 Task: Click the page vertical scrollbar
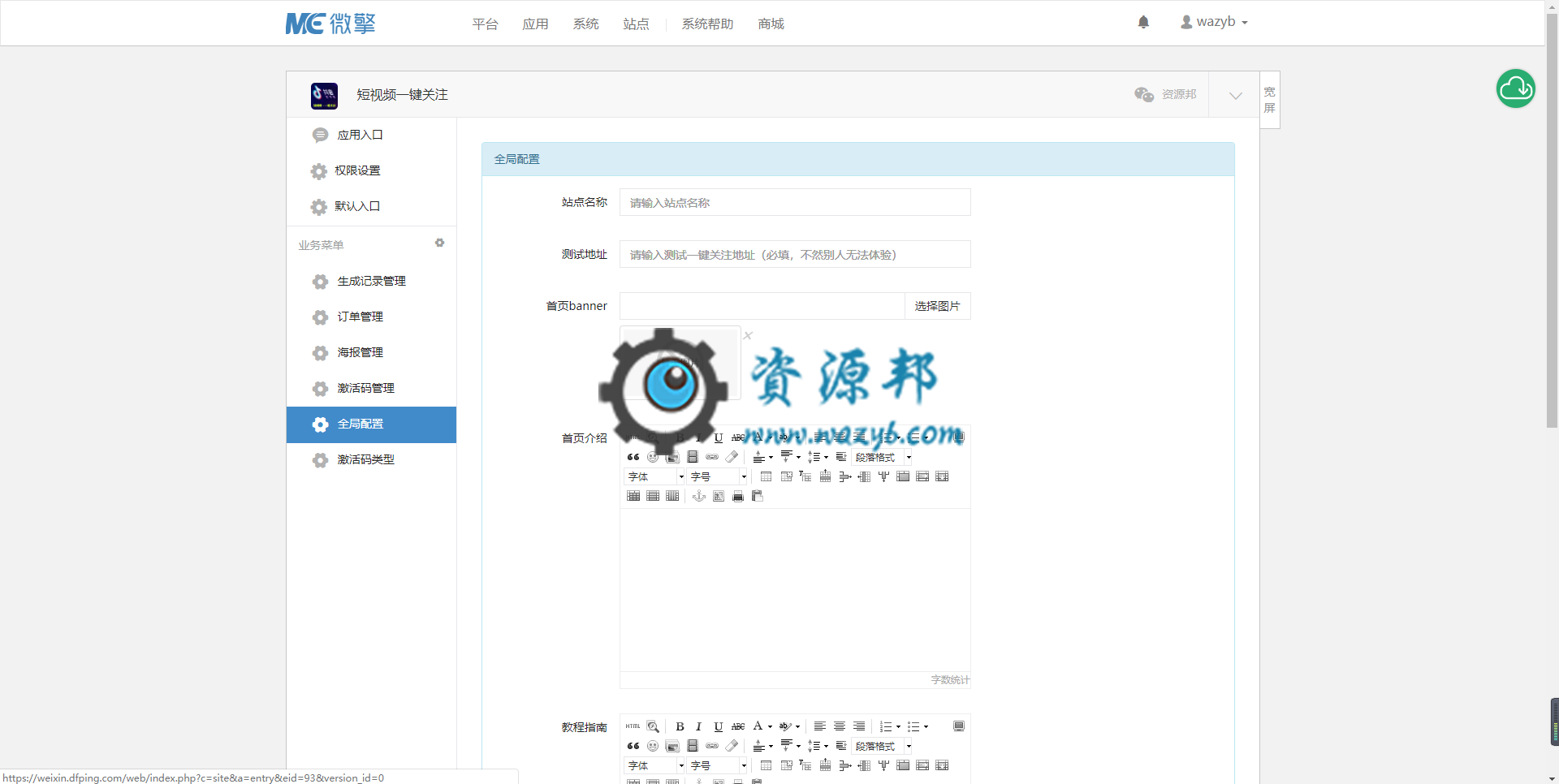click(1552, 221)
